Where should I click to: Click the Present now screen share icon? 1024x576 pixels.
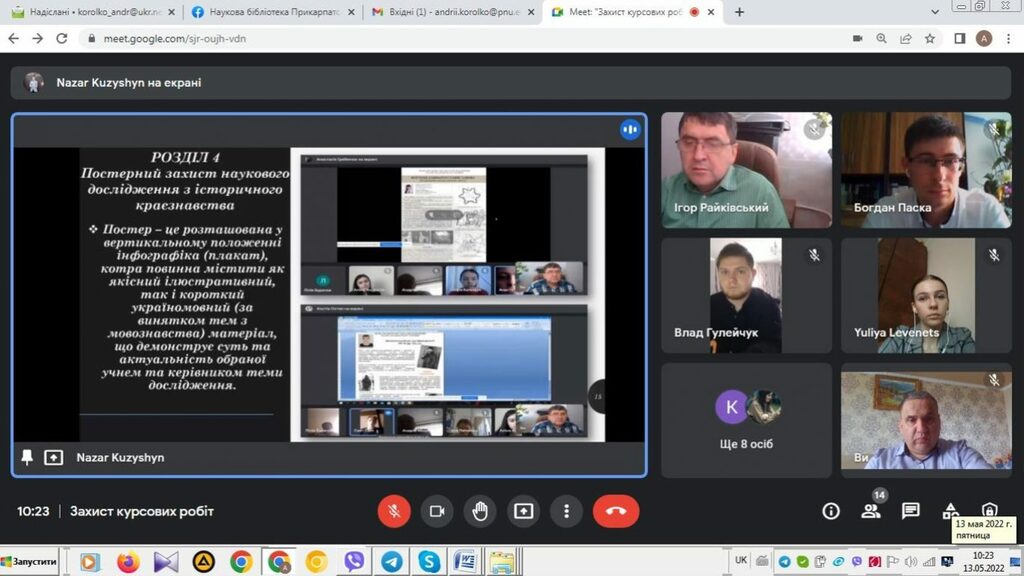523,511
